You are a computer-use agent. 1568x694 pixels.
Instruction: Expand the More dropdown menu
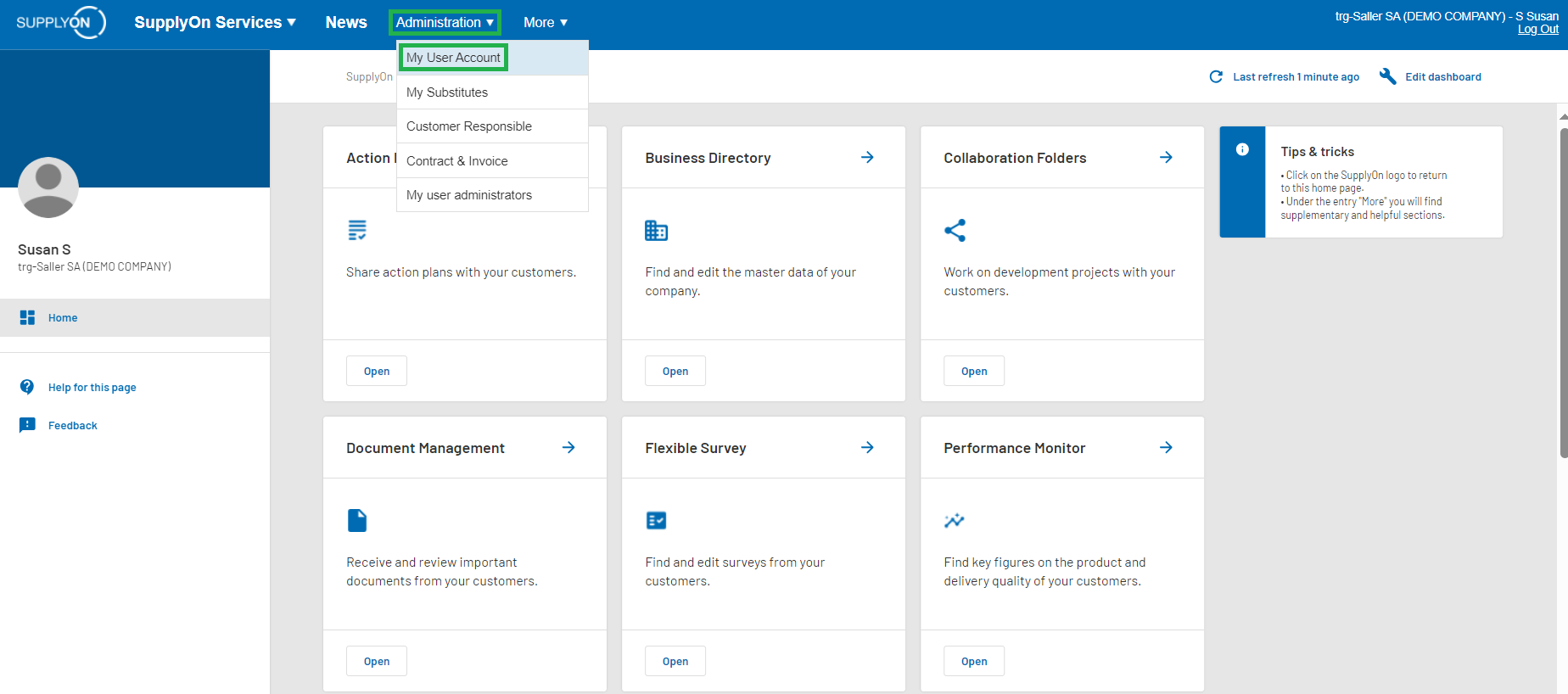point(546,22)
